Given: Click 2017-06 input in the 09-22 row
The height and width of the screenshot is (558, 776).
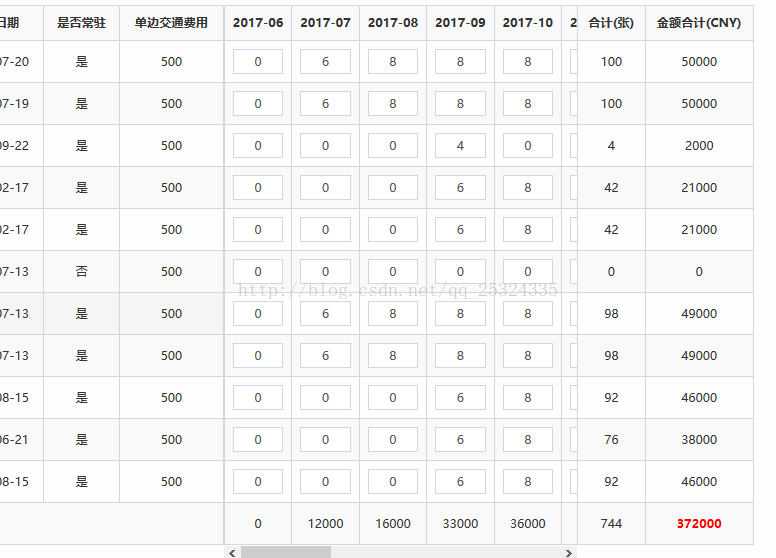Looking at the screenshot, I should tap(258, 146).
